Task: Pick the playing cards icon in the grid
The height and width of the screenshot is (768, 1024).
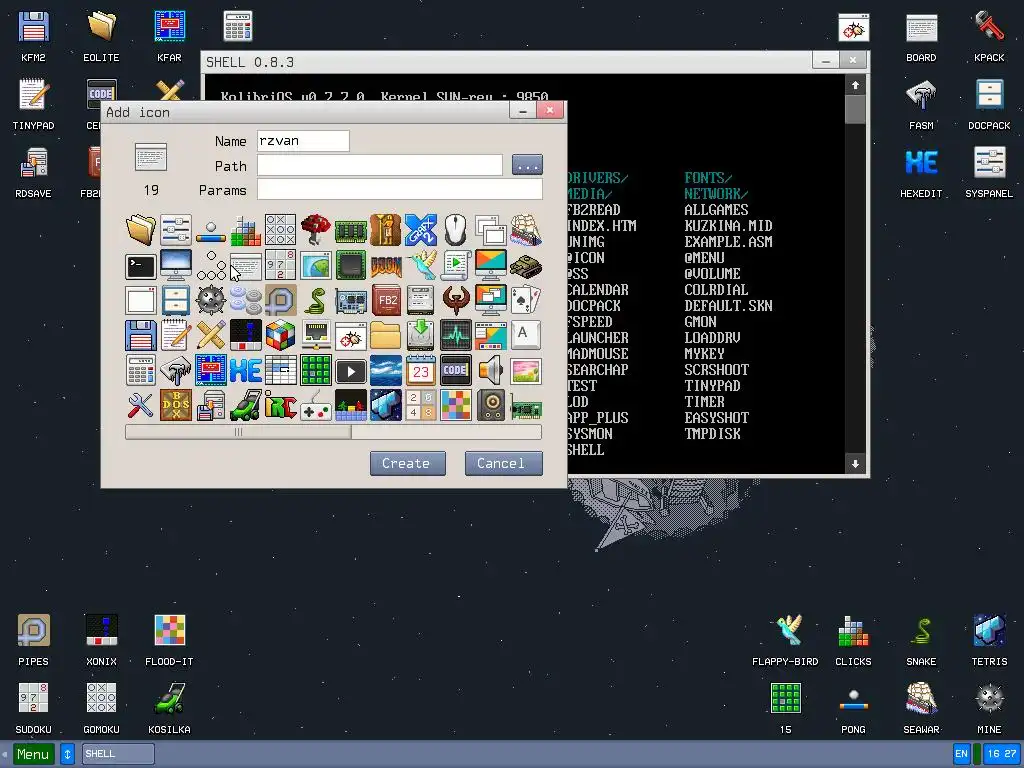Action: click(x=526, y=300)
